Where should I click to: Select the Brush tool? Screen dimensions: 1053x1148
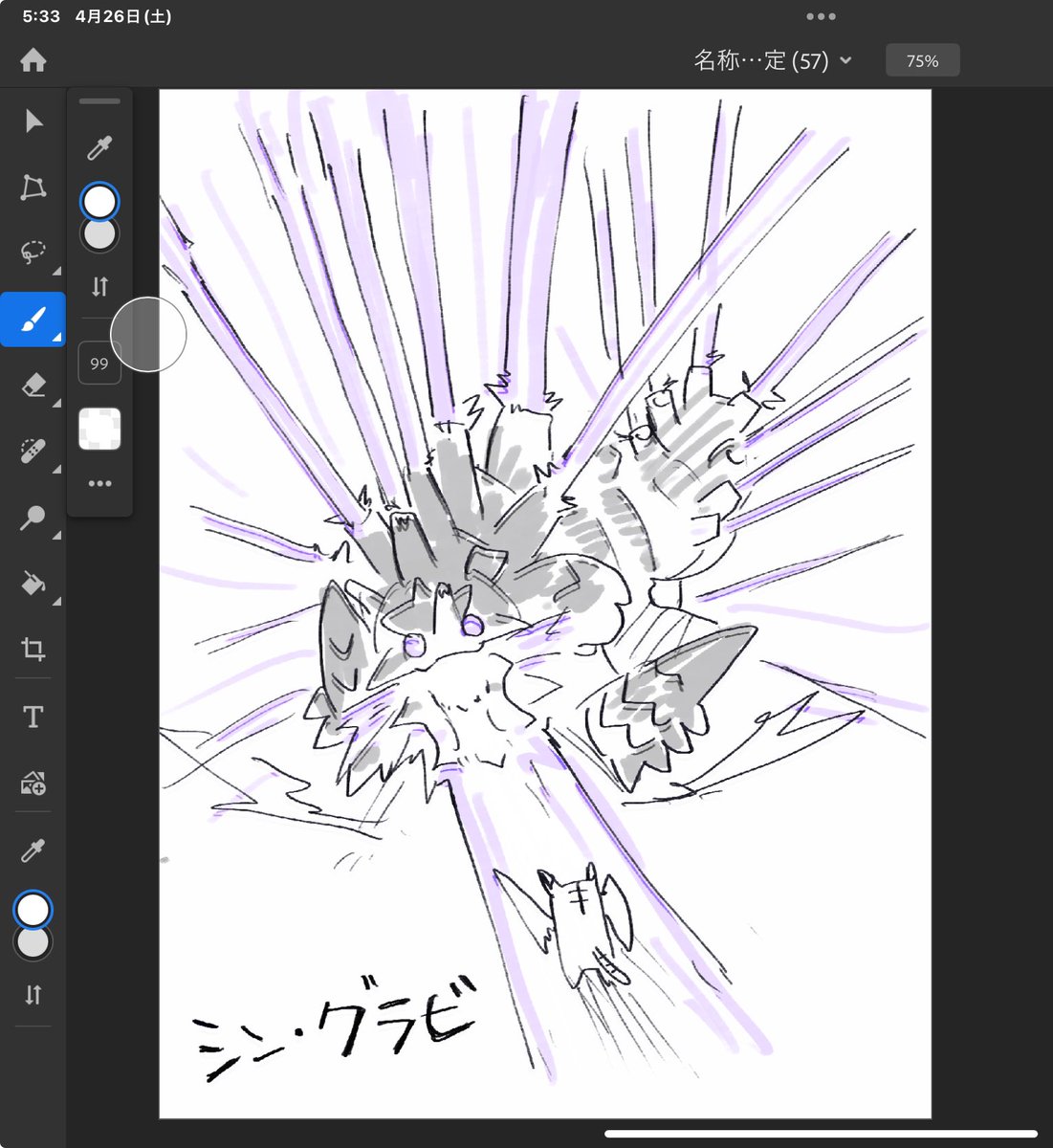click(33, 320)
